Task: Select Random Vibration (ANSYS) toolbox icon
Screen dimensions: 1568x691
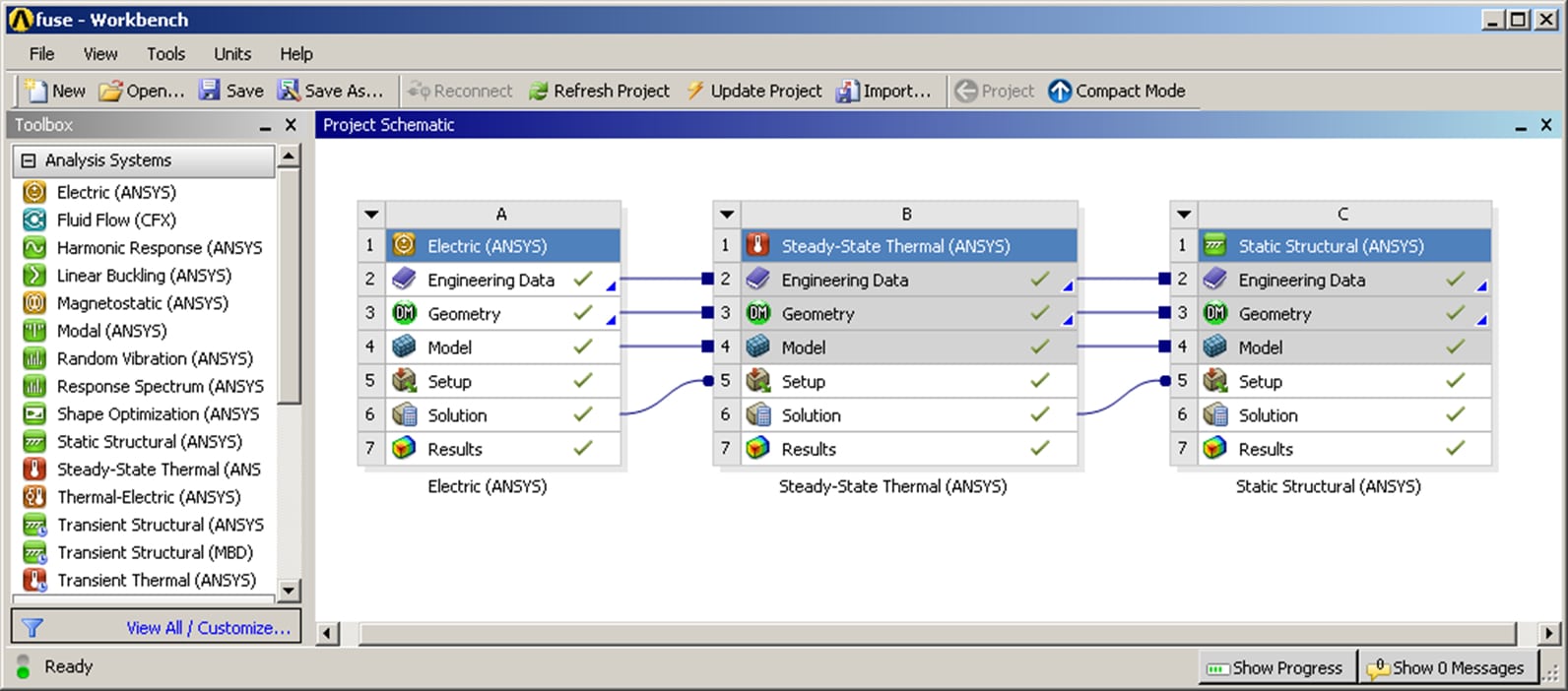Action: point(34,358)
